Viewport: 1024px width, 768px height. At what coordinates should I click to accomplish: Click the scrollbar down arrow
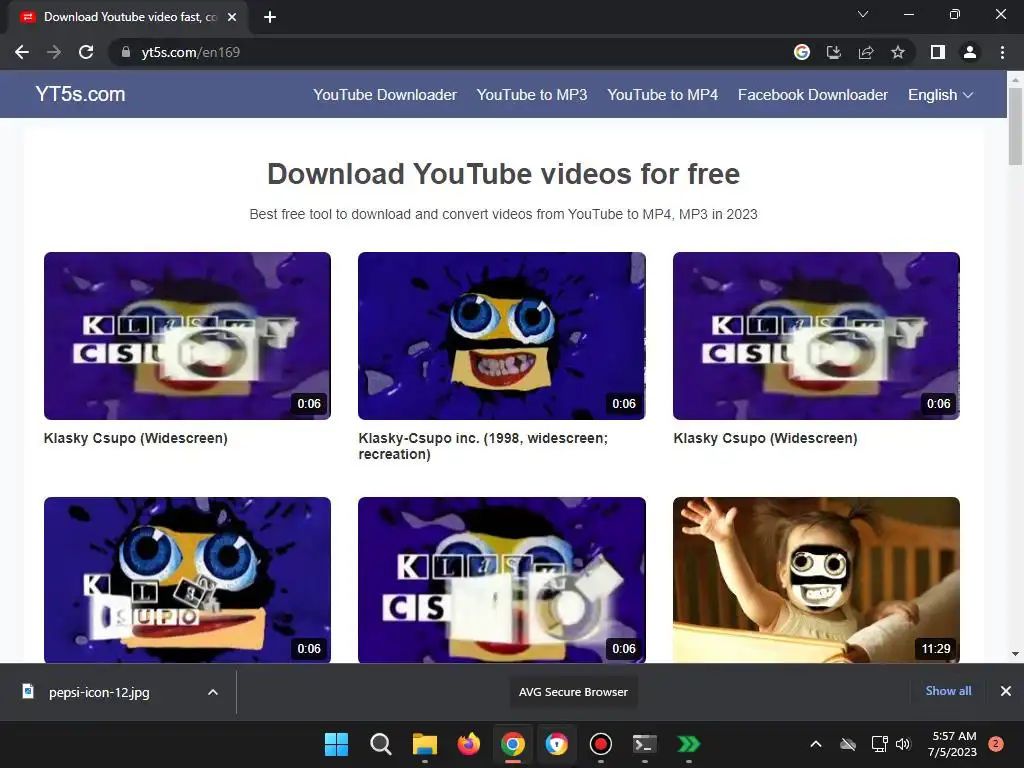[1015, 653]
